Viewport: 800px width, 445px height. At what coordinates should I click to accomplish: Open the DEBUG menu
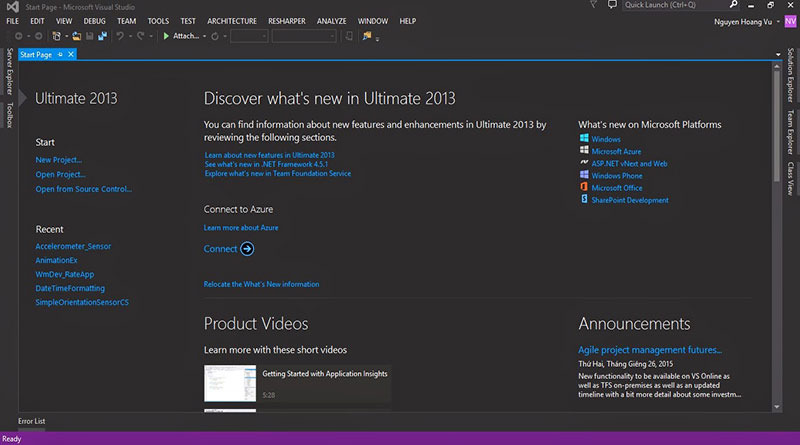coord(94,21)
